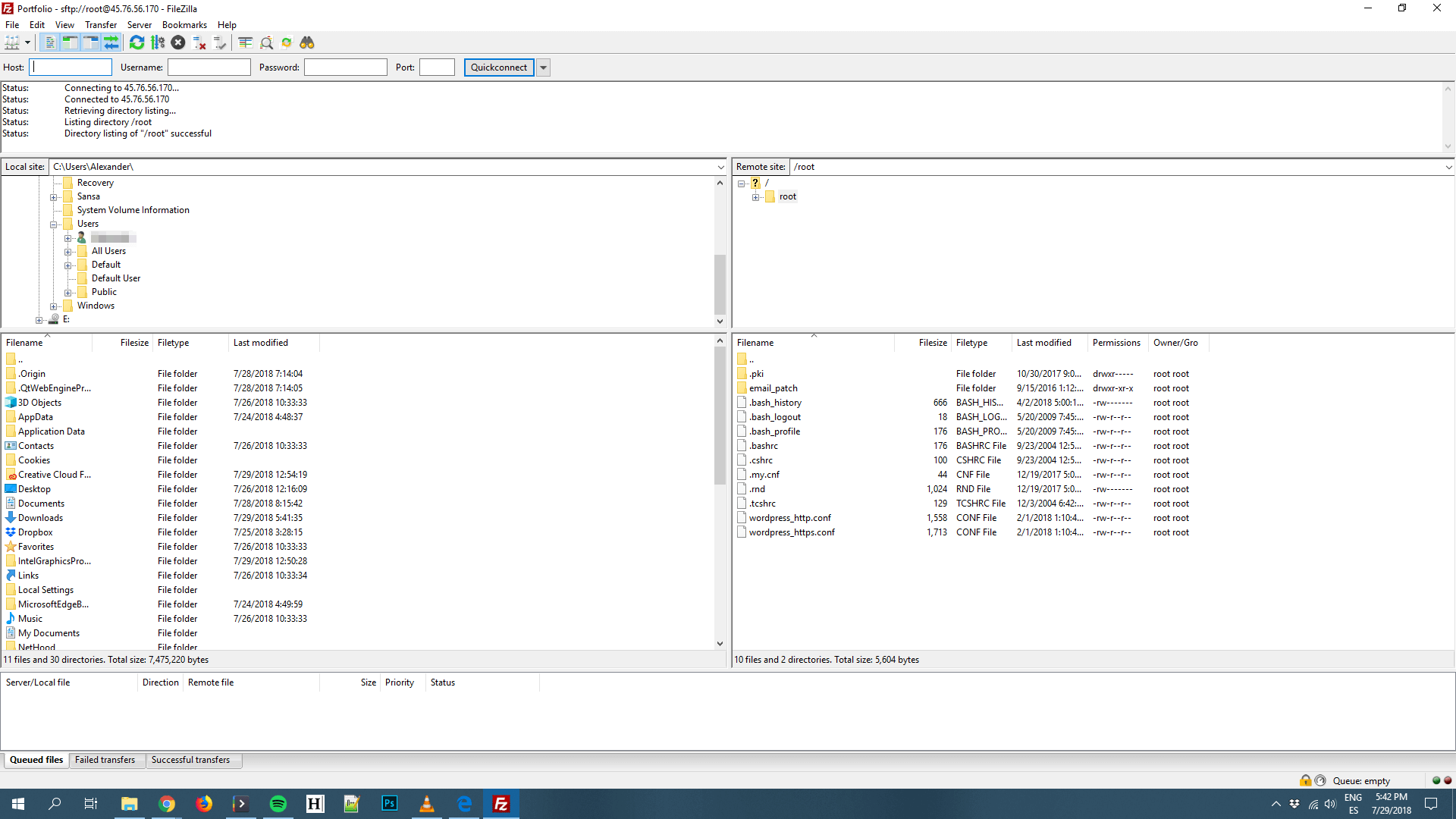Screen dimensions: 1456x819
Task: Click the directory comparison icon
Action: [x=245, y=42]
